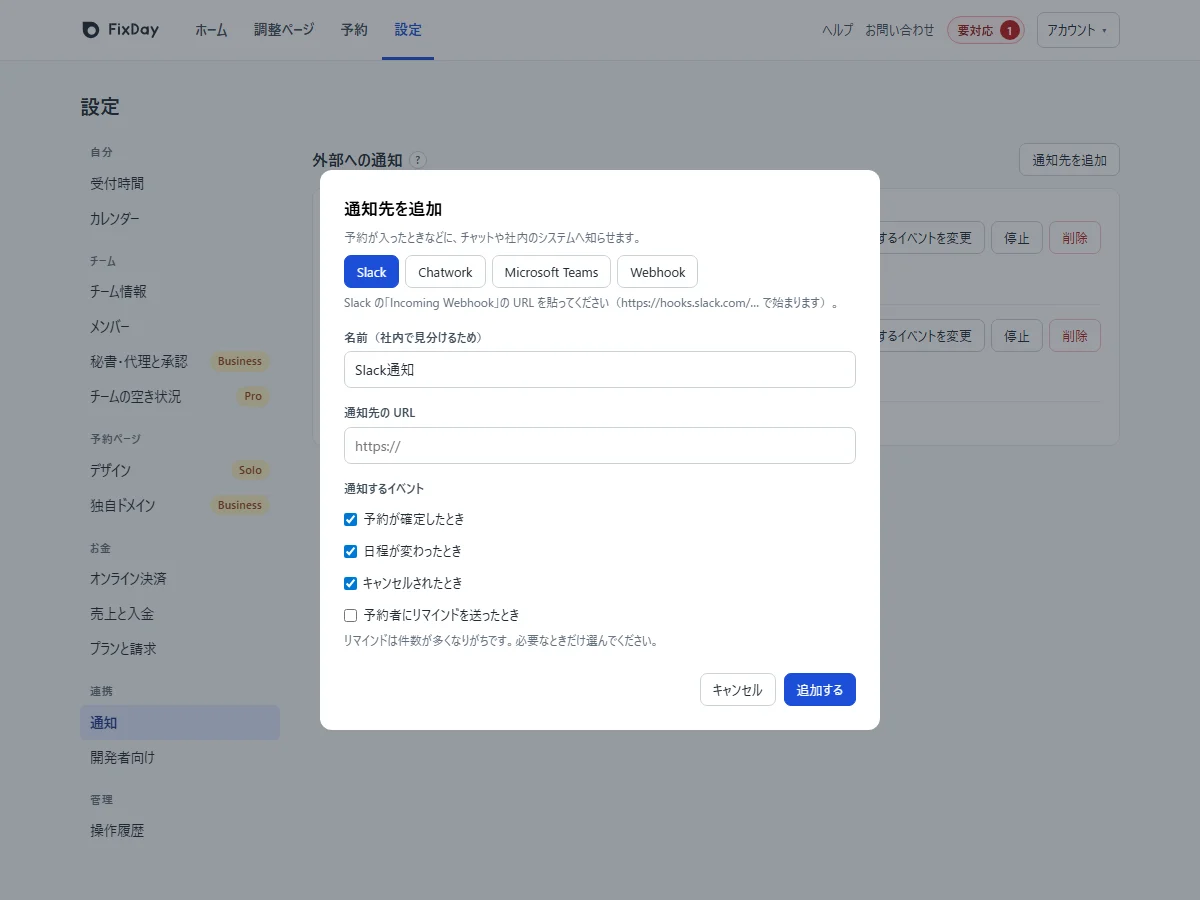This screenshot has width=1200, height=900.
Task: Open チーム情報 in settings sidebar
Action: click(180, 292)
